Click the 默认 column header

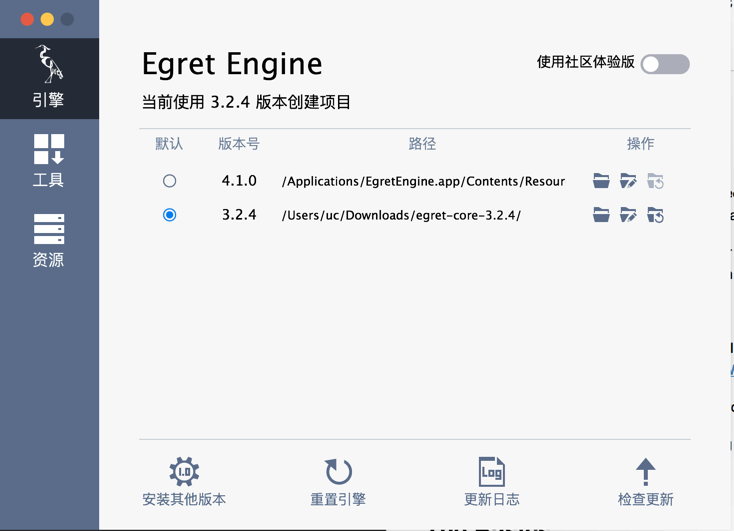pos(169,144)
